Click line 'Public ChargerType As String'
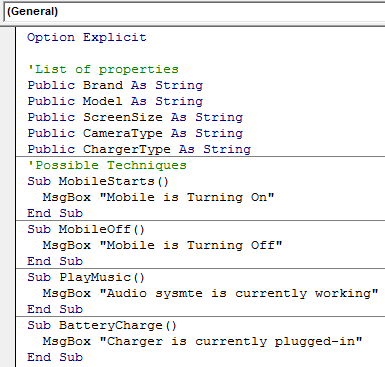The image size is (385, 367). [x=139, y=149]
